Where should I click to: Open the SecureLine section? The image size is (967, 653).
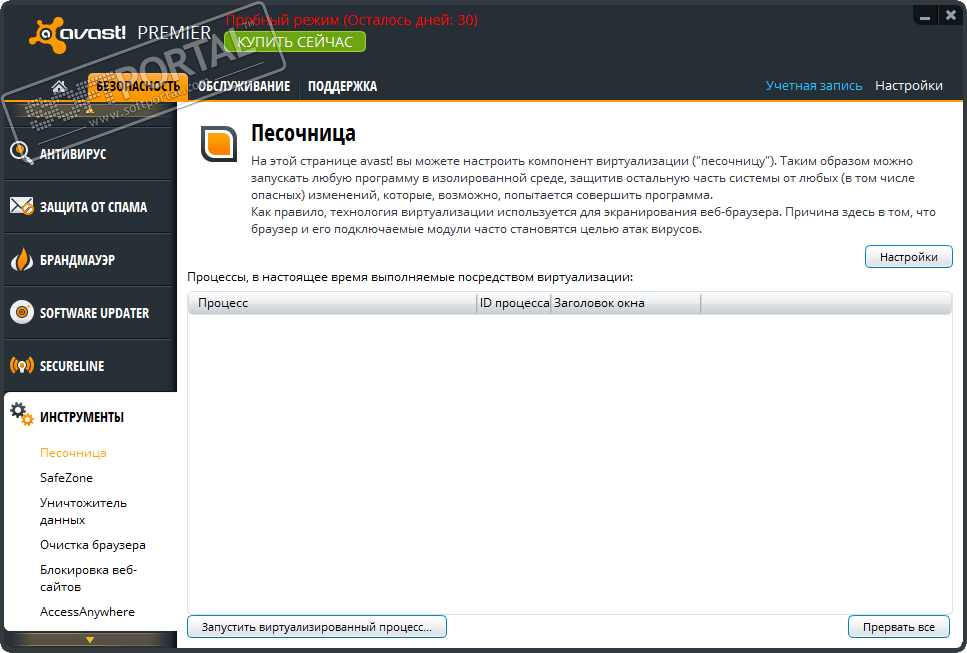[x=90, y=366]
